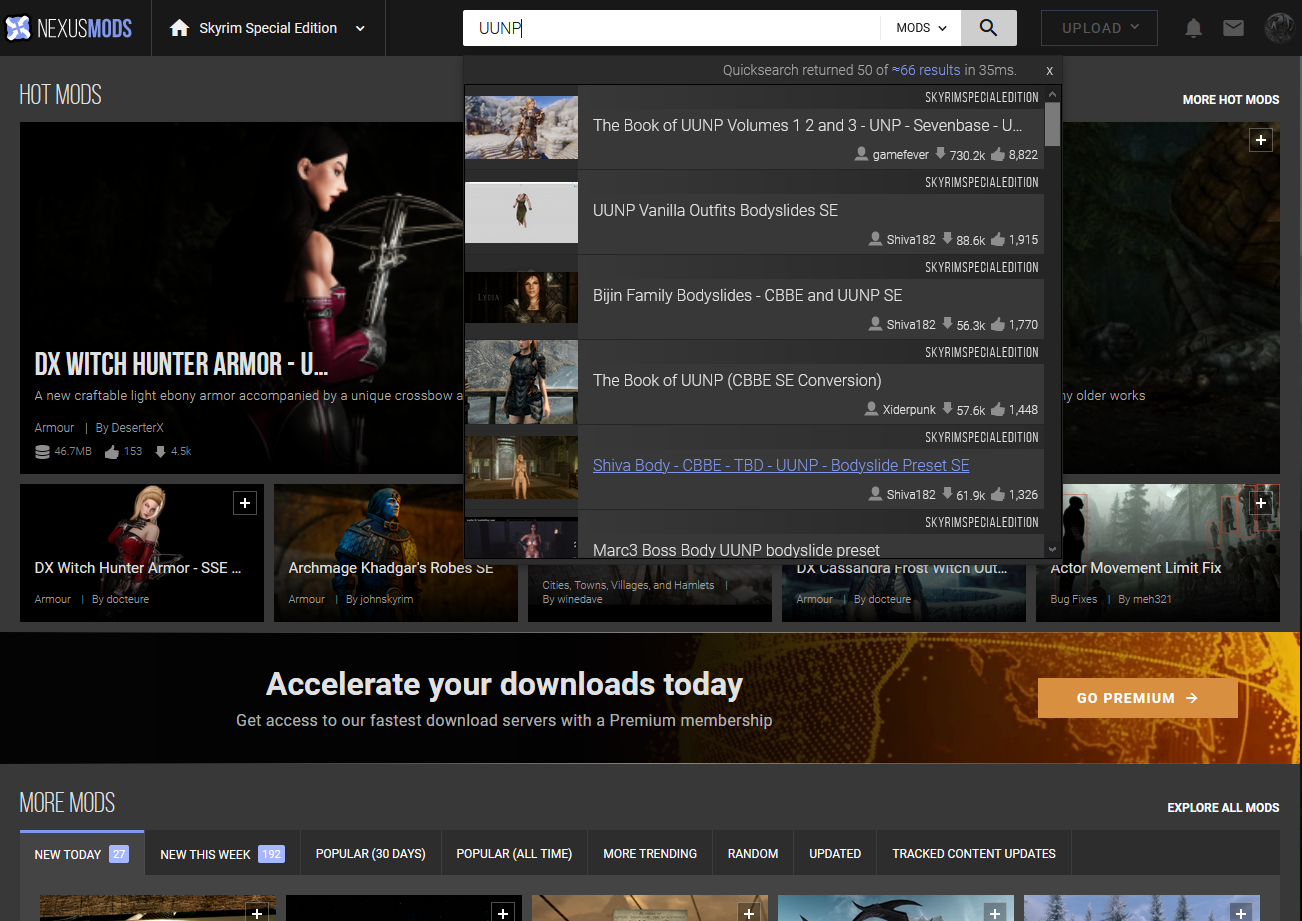Click thumbnail of UUNP Vanilla Outfits result

pyautogui.click(x=521, y=212)
